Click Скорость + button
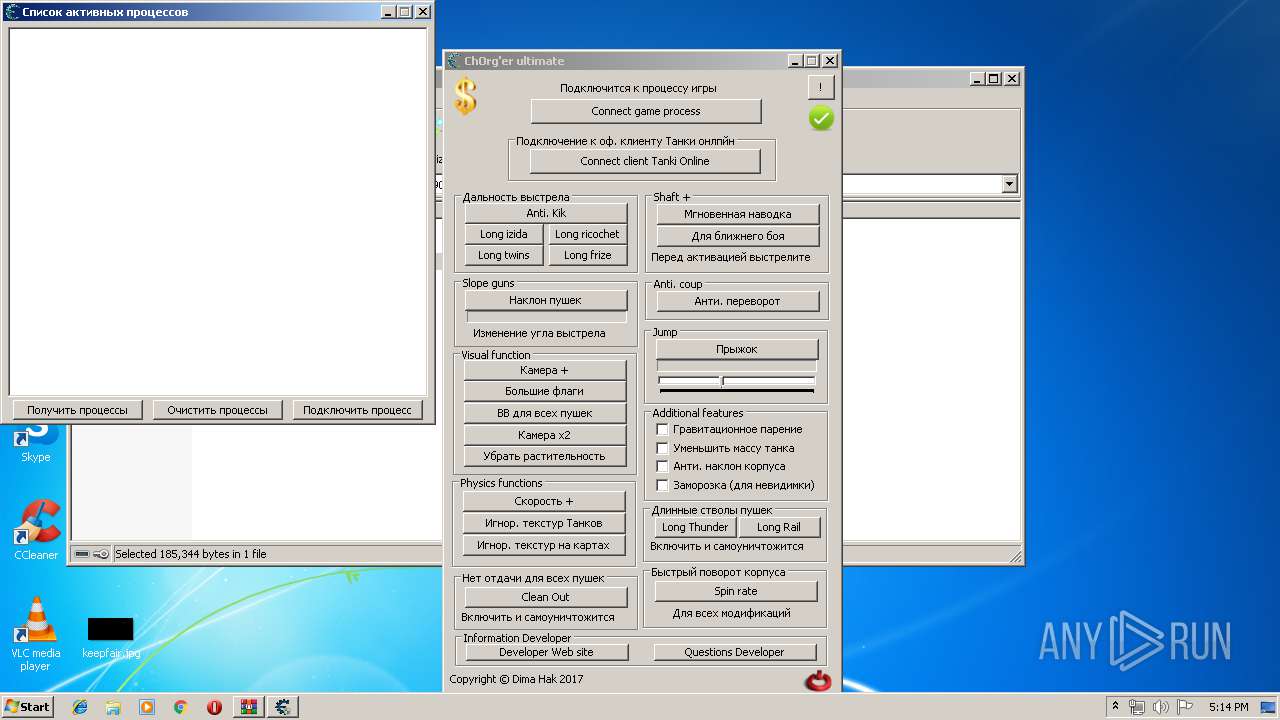1280x720 pixels. (x=544, y=501)
